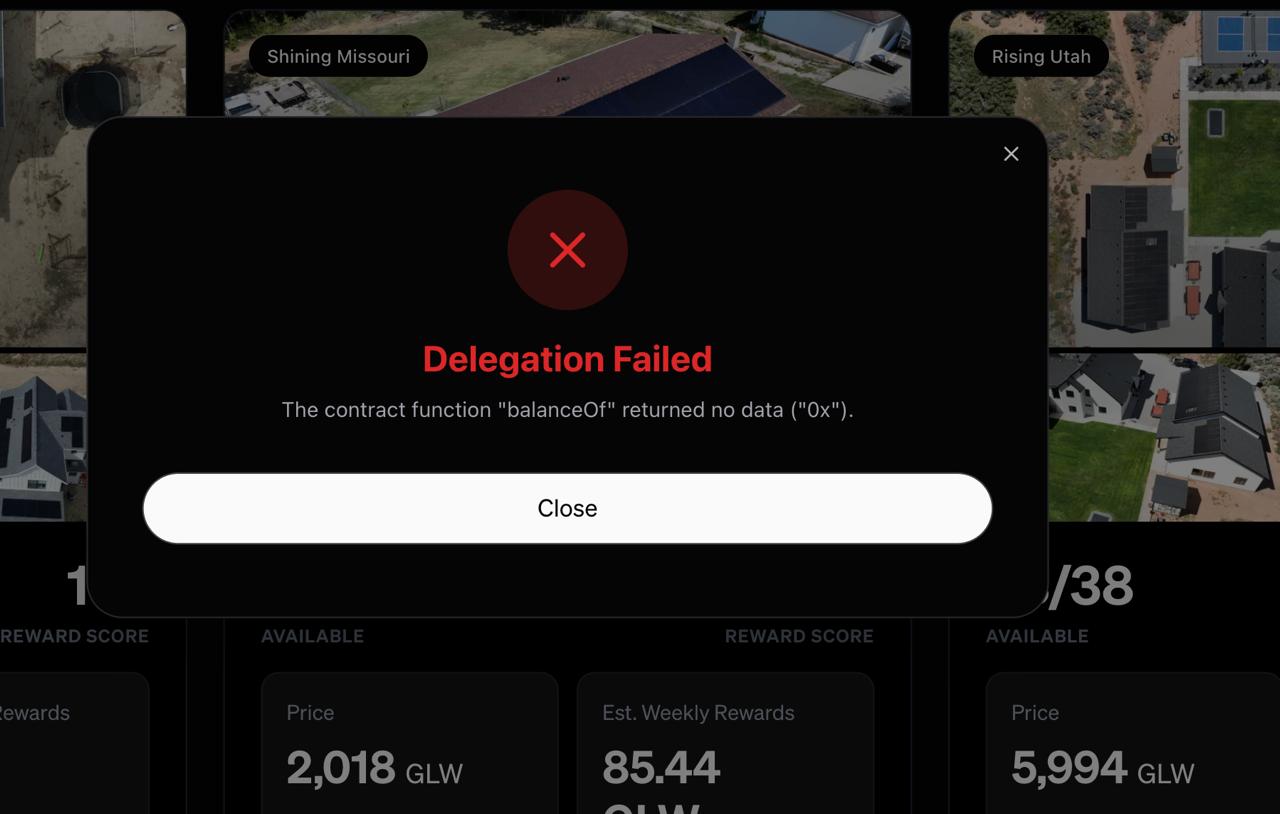The width and height of the screenshot is (1280, 814).
Task: Select the Delegation Failed heading
Action: 567,359
